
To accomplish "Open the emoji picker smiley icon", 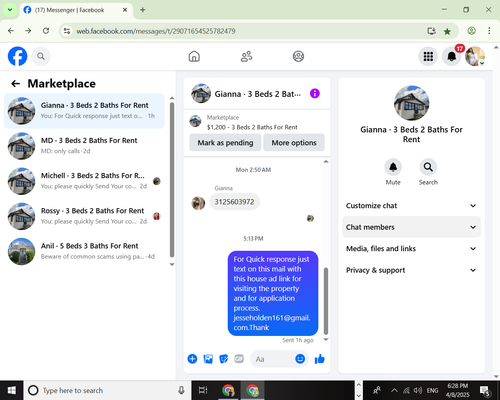I will 300,359.
